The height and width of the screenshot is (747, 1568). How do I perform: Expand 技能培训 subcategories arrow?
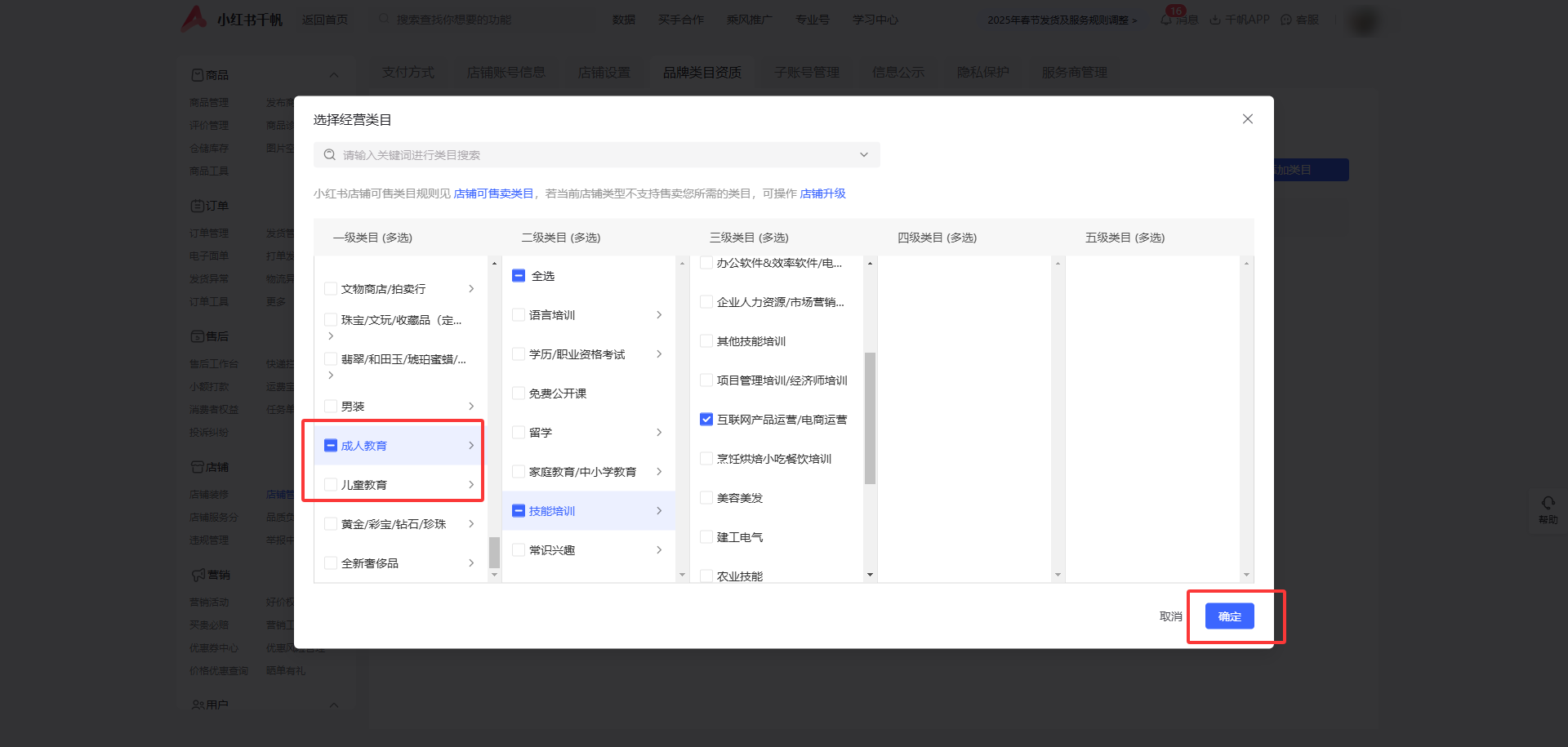(x=659, y=510)
